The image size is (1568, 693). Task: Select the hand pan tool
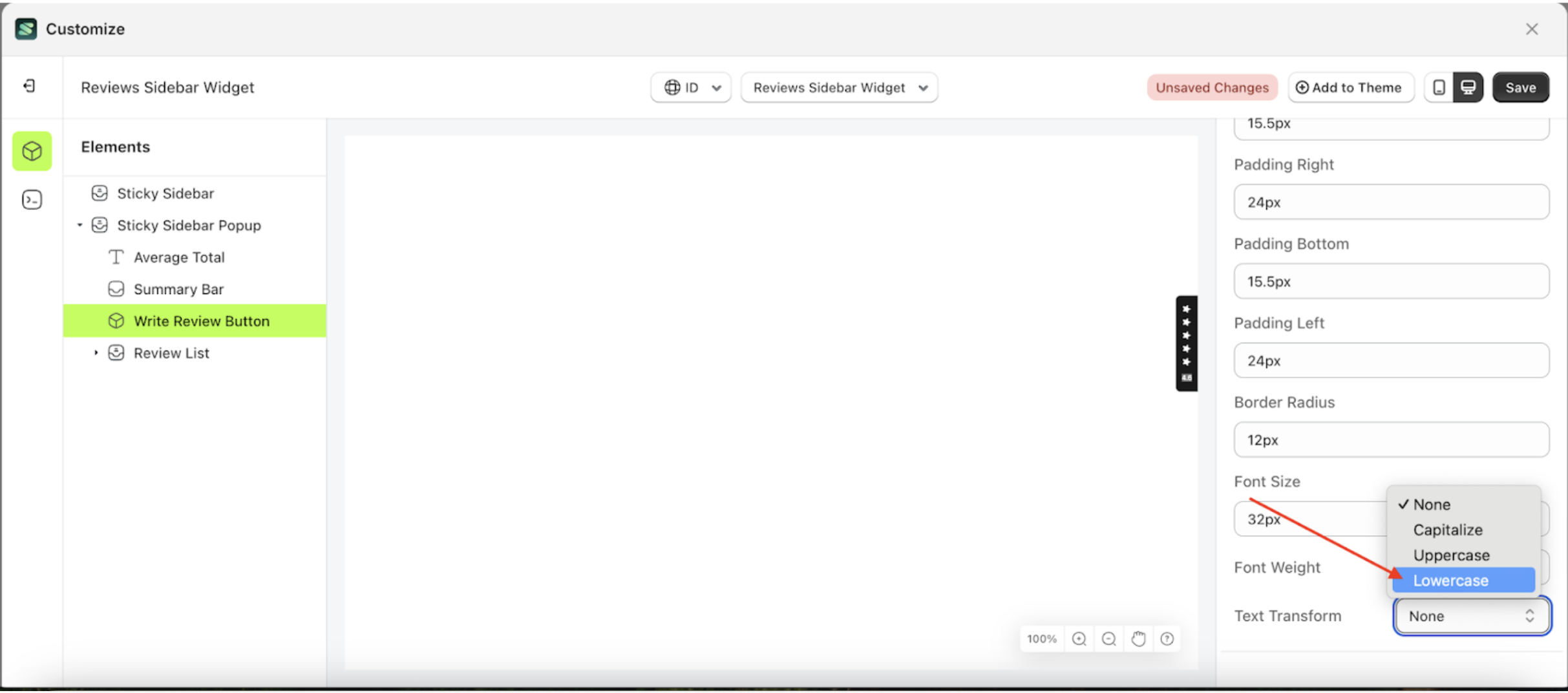coord(1138,639)
